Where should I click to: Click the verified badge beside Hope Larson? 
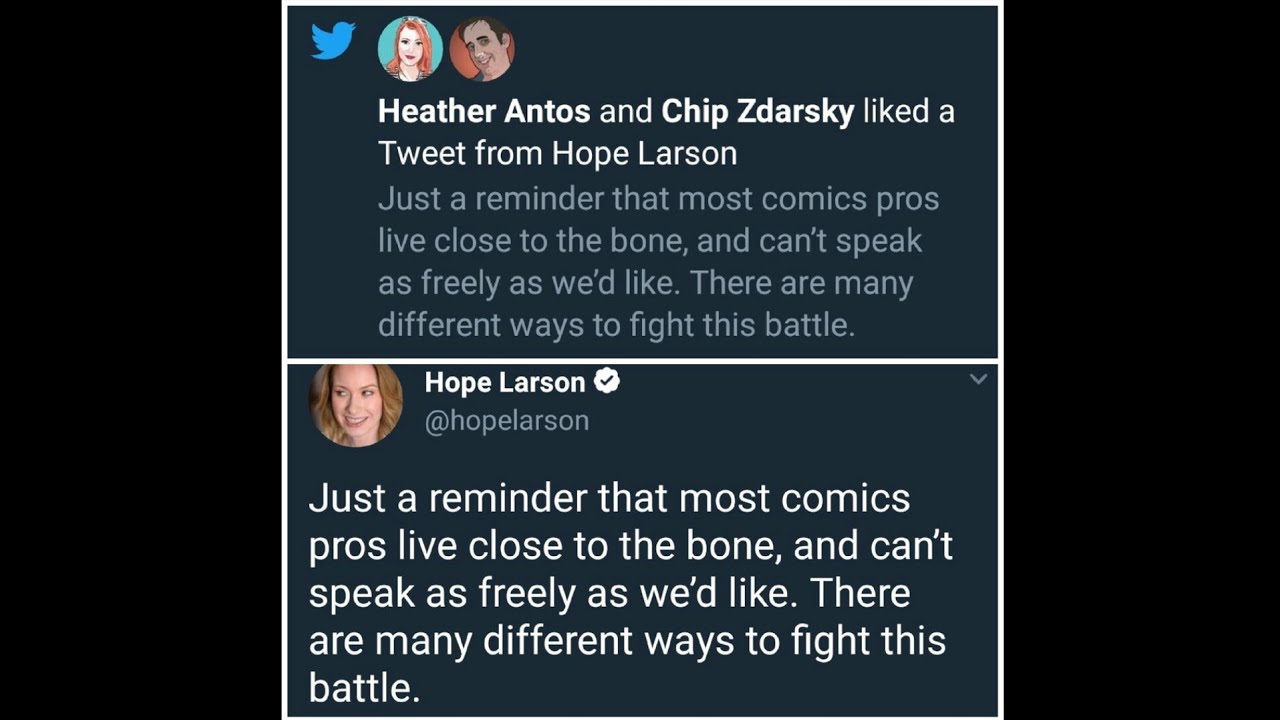coord(607,381)
